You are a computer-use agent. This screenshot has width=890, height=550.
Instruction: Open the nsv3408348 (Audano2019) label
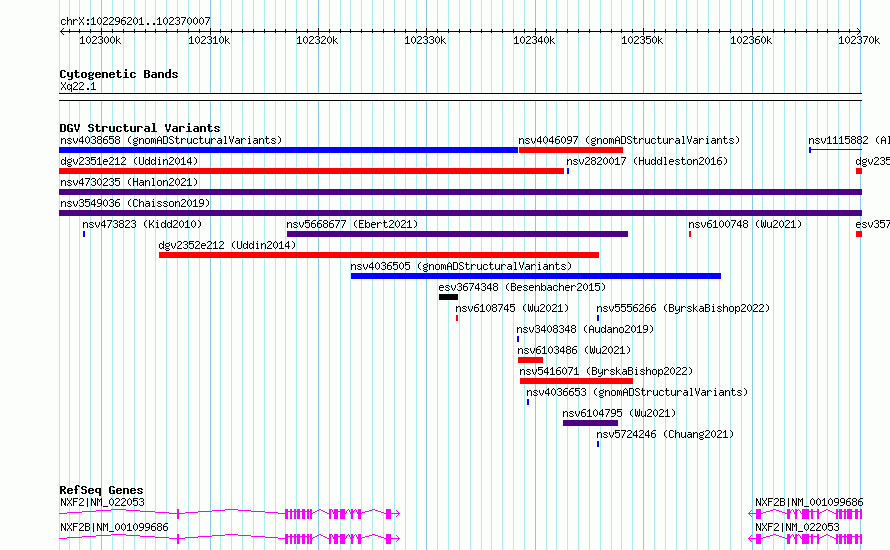click(x=585, y=329)
